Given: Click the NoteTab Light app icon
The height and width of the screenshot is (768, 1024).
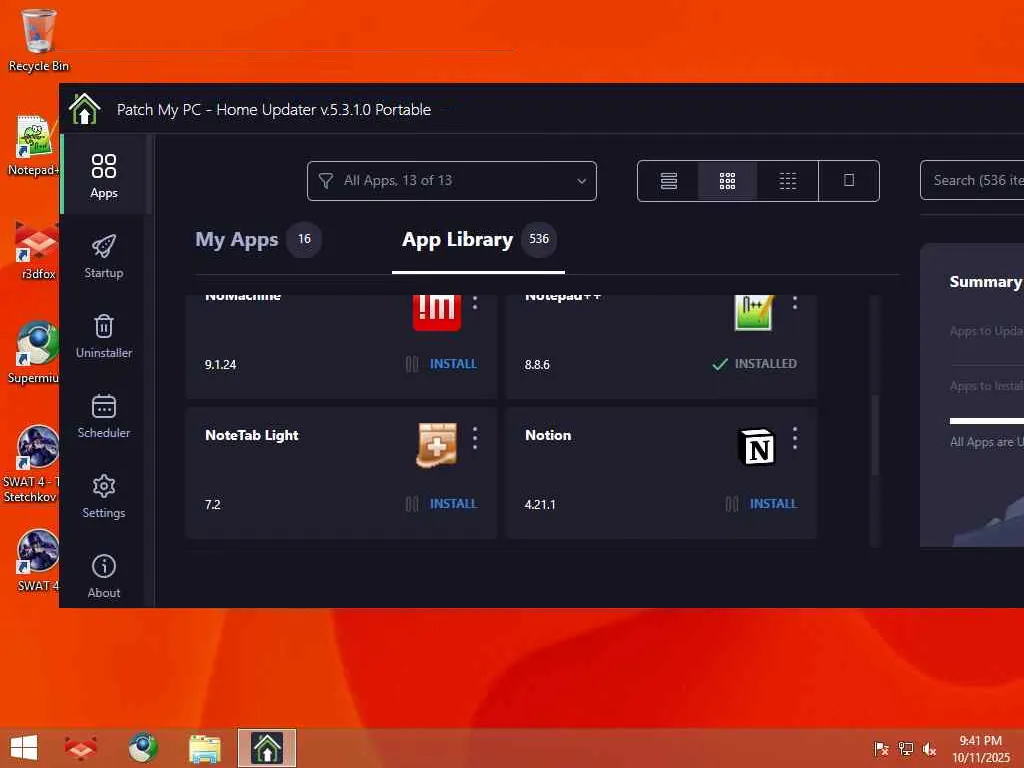Looking at the screenshot, I should point(437,445).
